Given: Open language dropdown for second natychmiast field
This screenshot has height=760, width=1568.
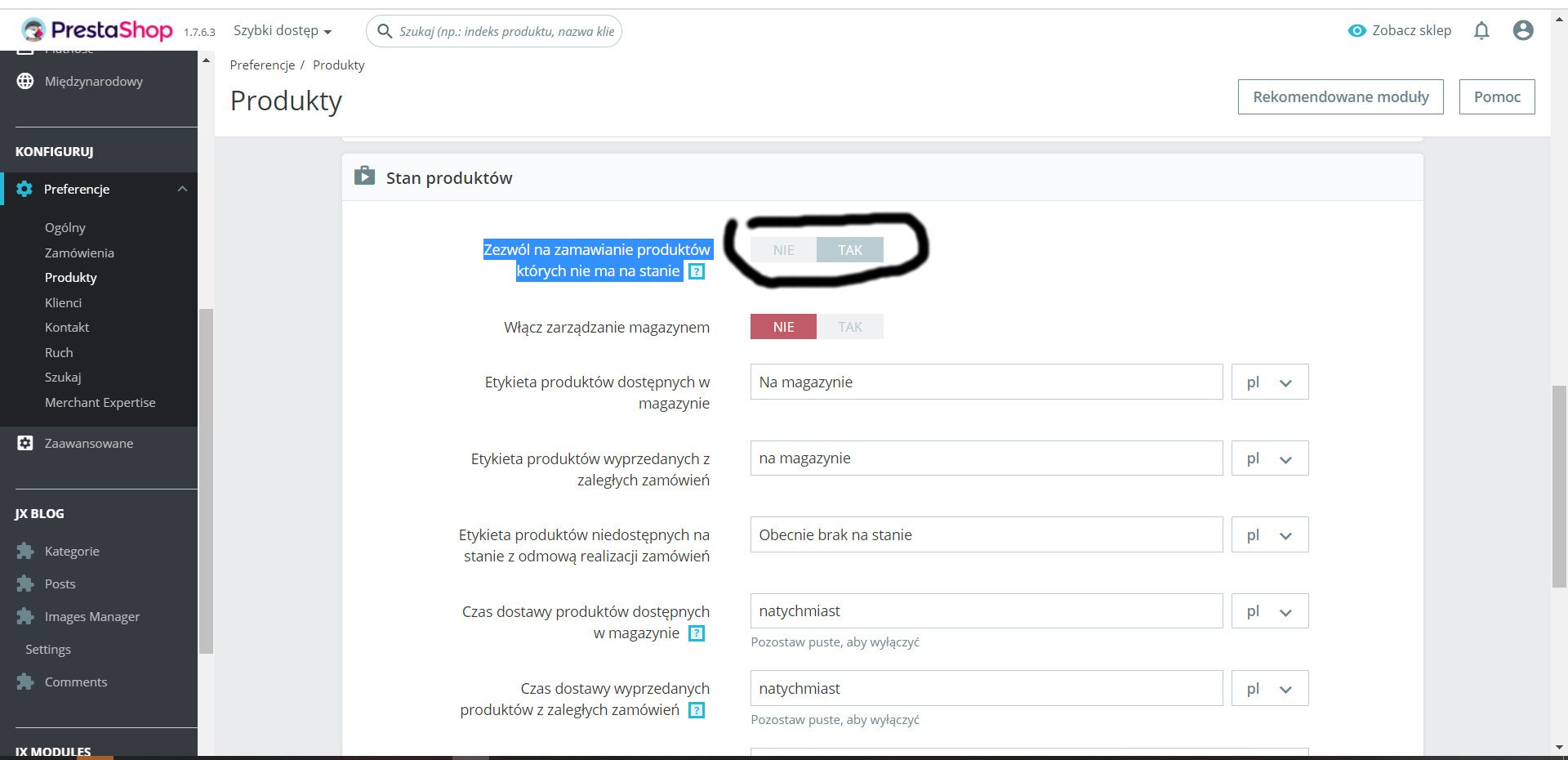Looking at the screenshot, I should [1270, 688].
